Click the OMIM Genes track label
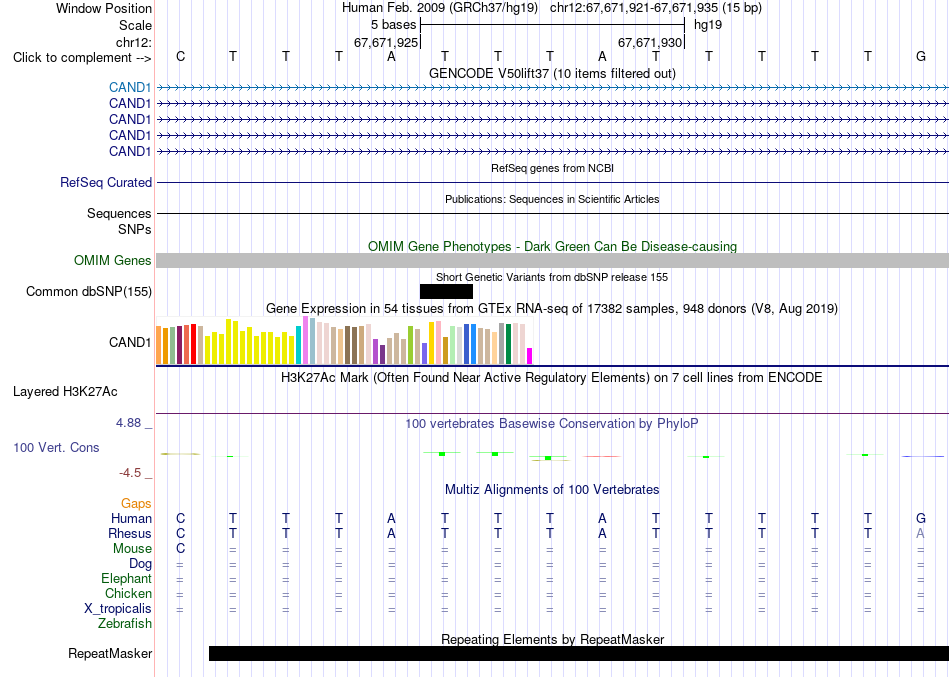 113,261
